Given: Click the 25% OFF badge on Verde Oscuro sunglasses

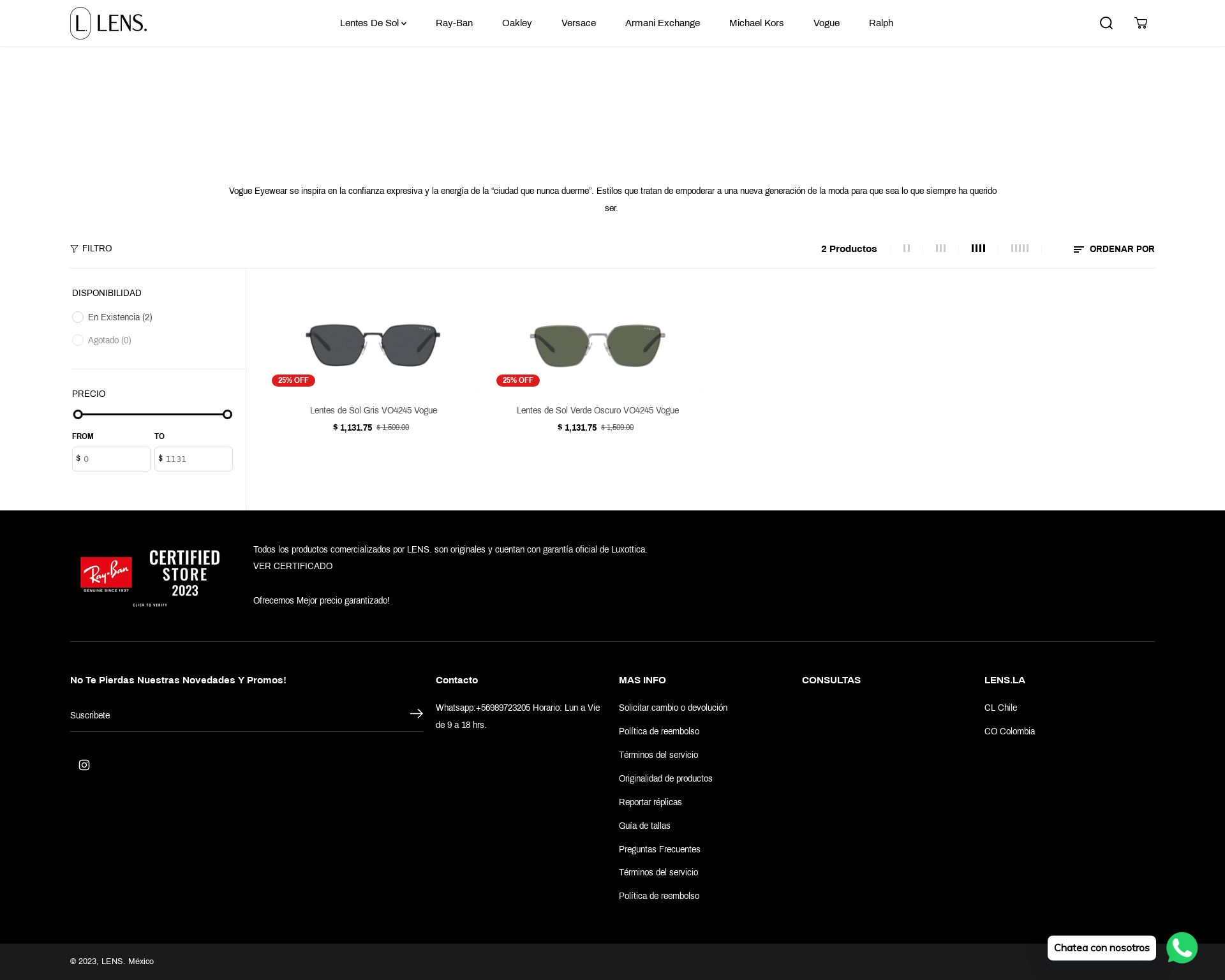Looking at the screenshot, I should point(518,380).
